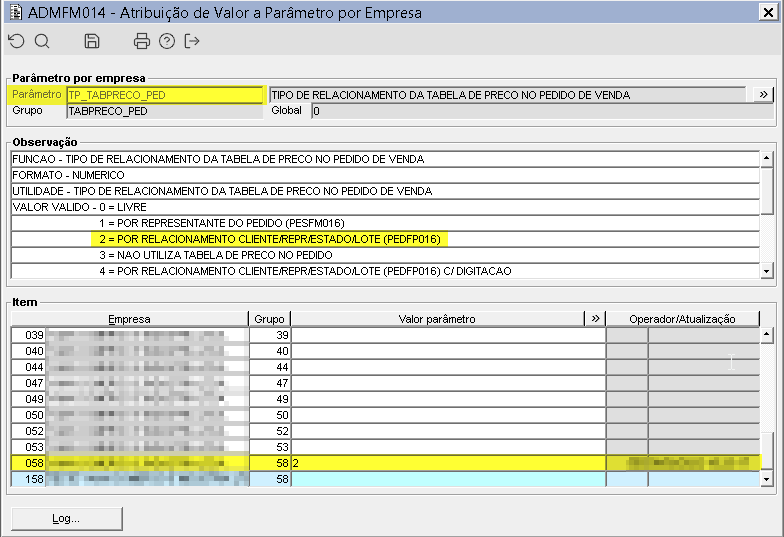Select observation line 'FORMATO - NUMERICO'
This screenshot has width=784, height=537.
pos(385,175)
